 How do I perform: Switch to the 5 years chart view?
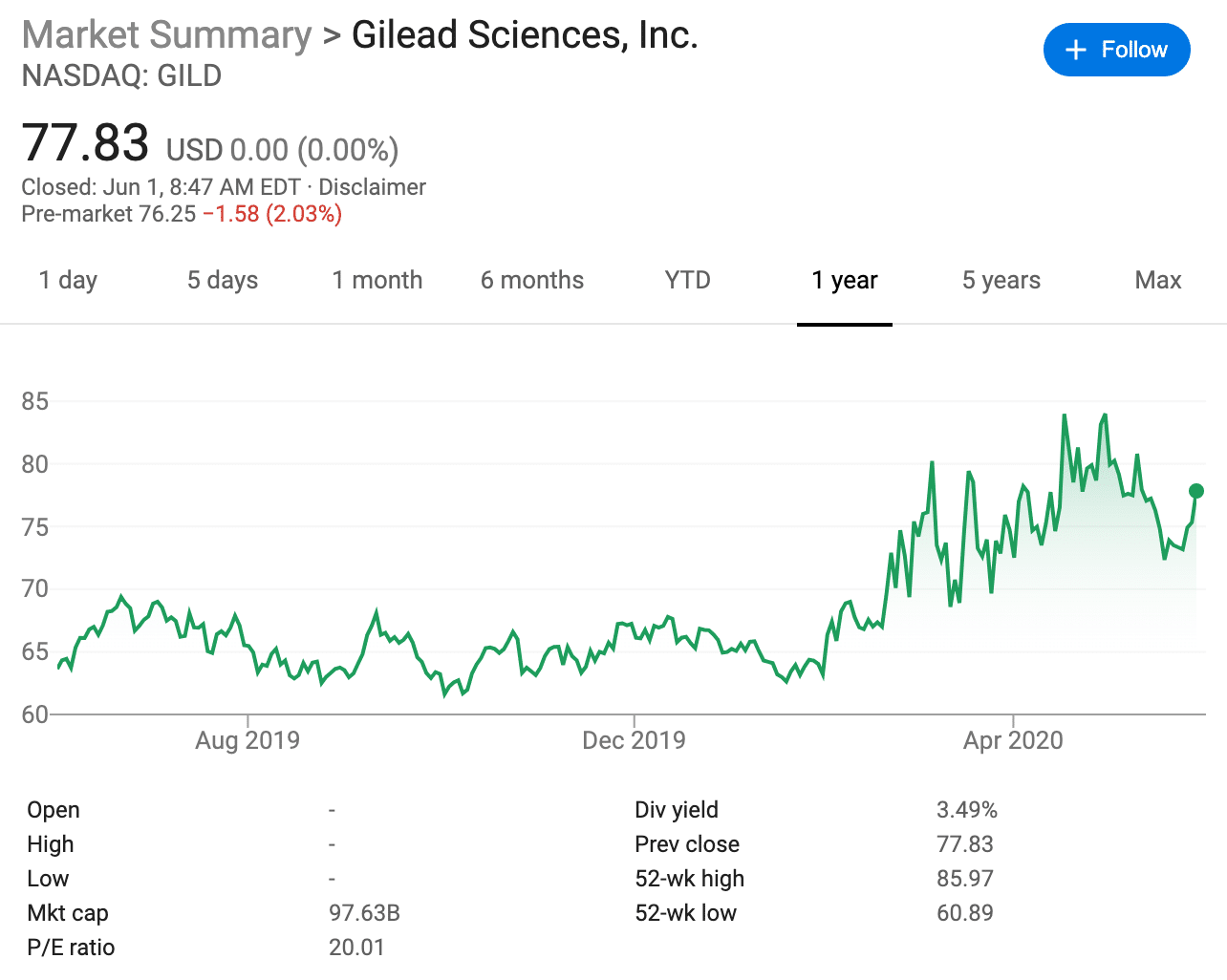(x=1001, y=280)
